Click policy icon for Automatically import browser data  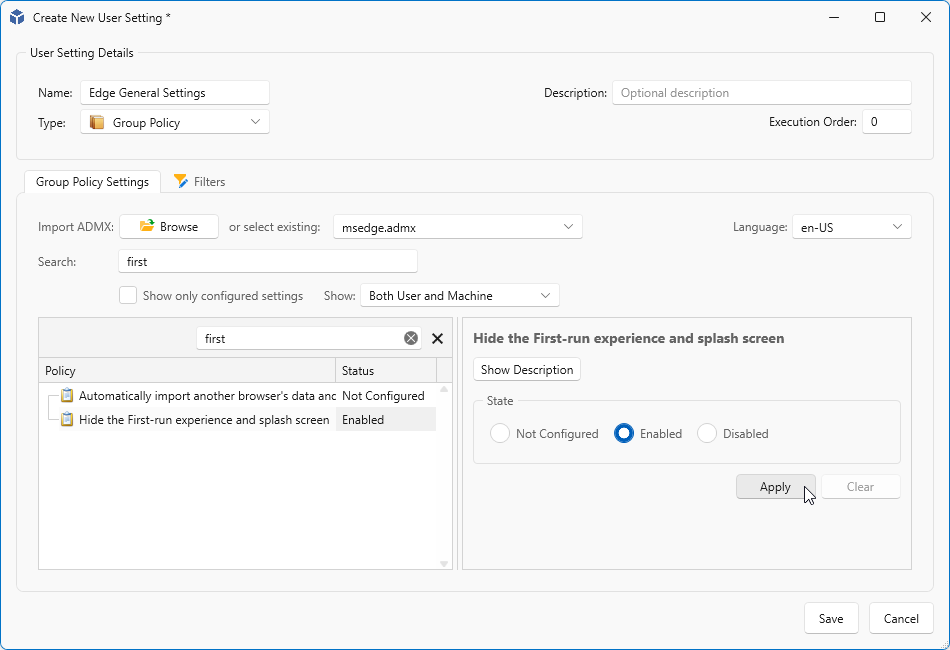[x=67, y=396]
